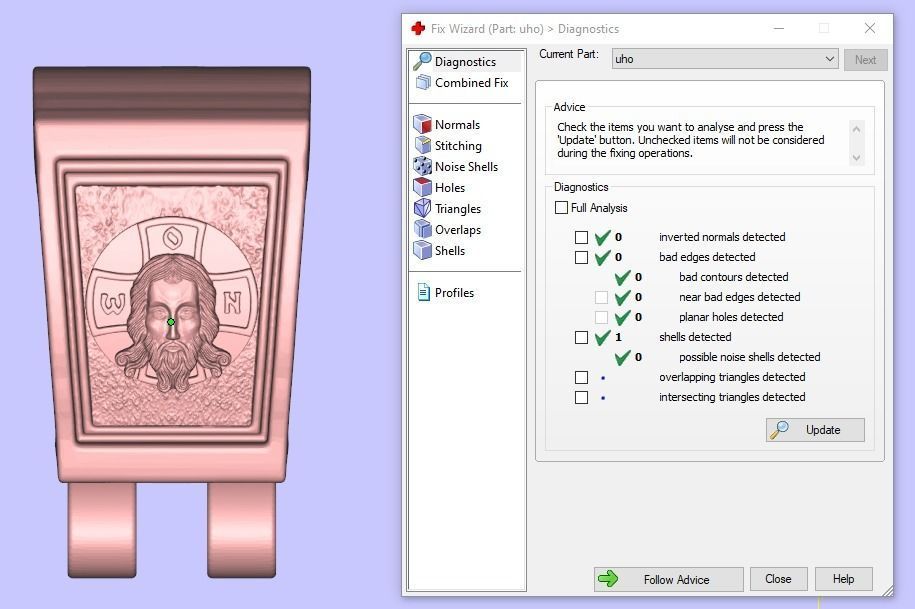Screen dimensions: 915x609
Task: Select the Normals cube icon
Action: point(422,124)
